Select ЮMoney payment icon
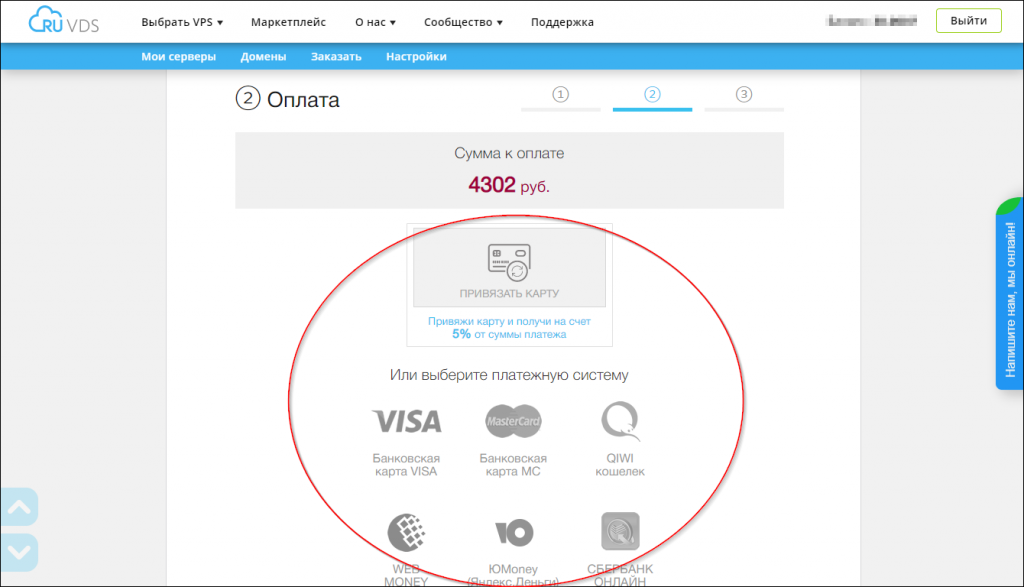 click(513, 533)
